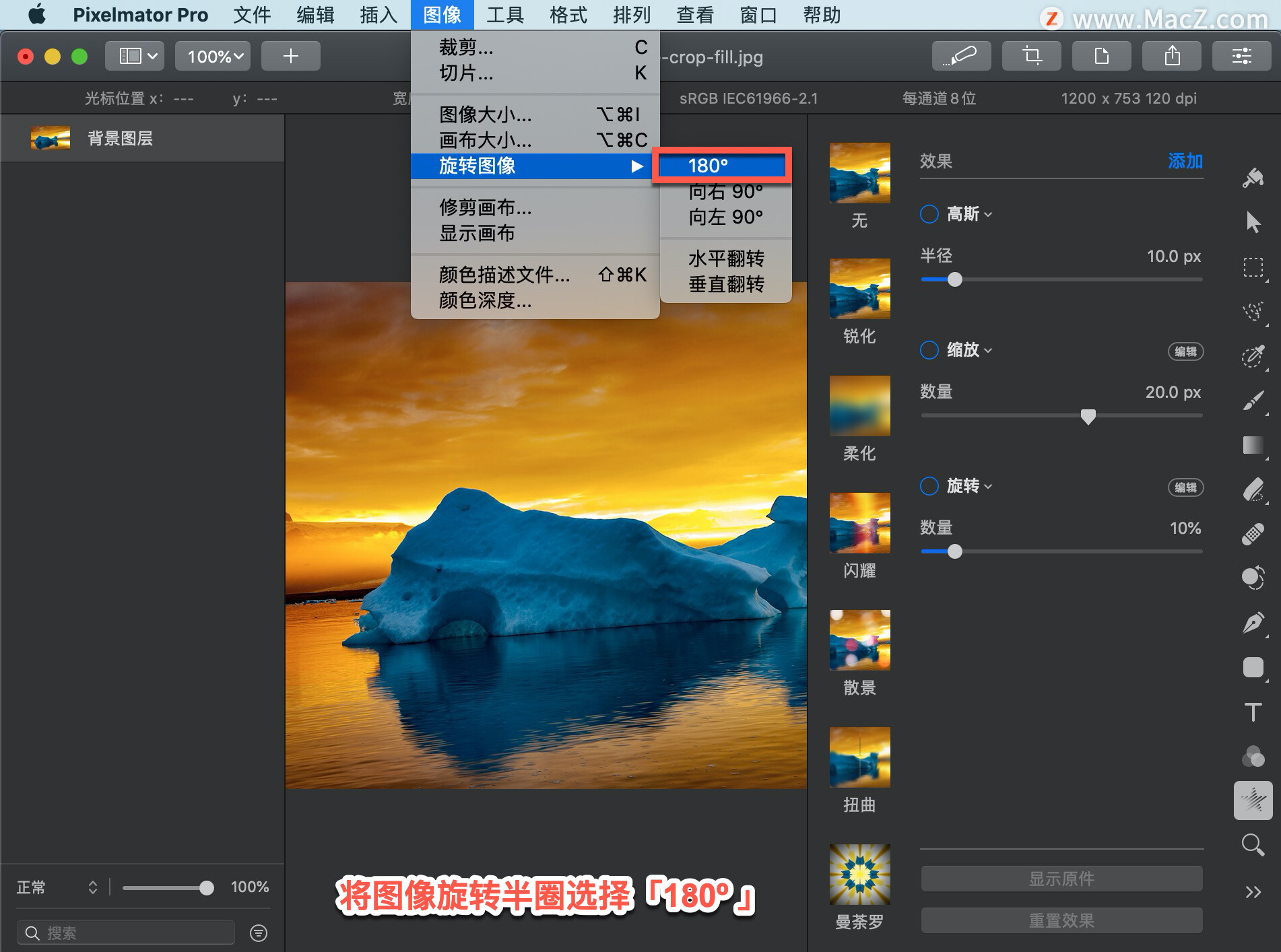Image resolution: width=1281 pixels, height=952 pixels.
Task: Choose 显示画布 menu item
Action: point(535,233)
